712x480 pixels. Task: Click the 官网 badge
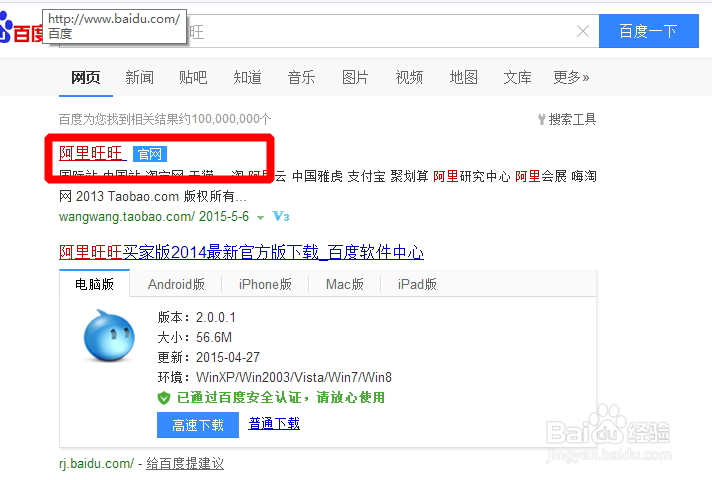[x=150, y=154]
